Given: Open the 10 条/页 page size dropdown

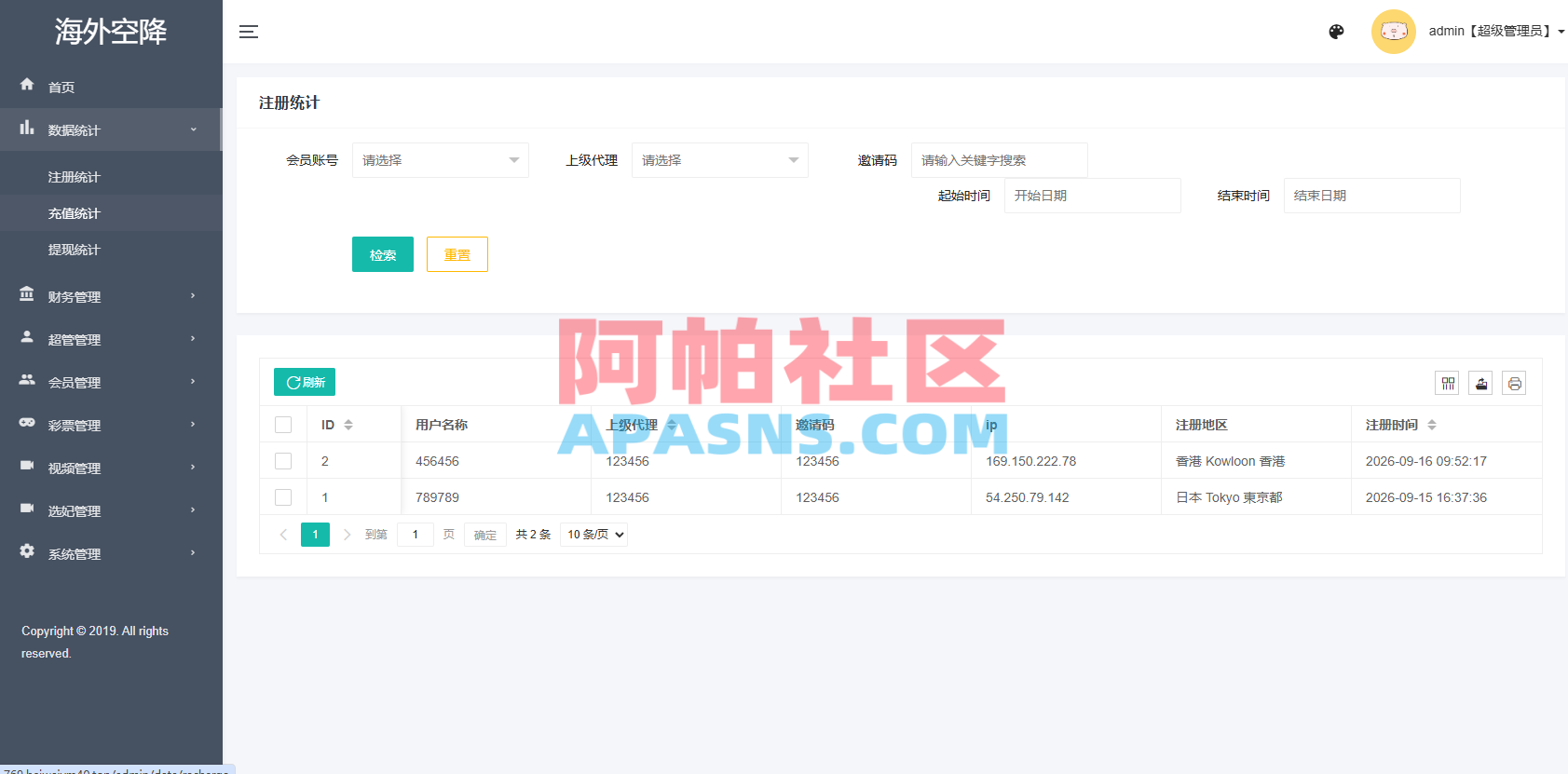Looking at the screenshot, I should click(x=593, y=535).
